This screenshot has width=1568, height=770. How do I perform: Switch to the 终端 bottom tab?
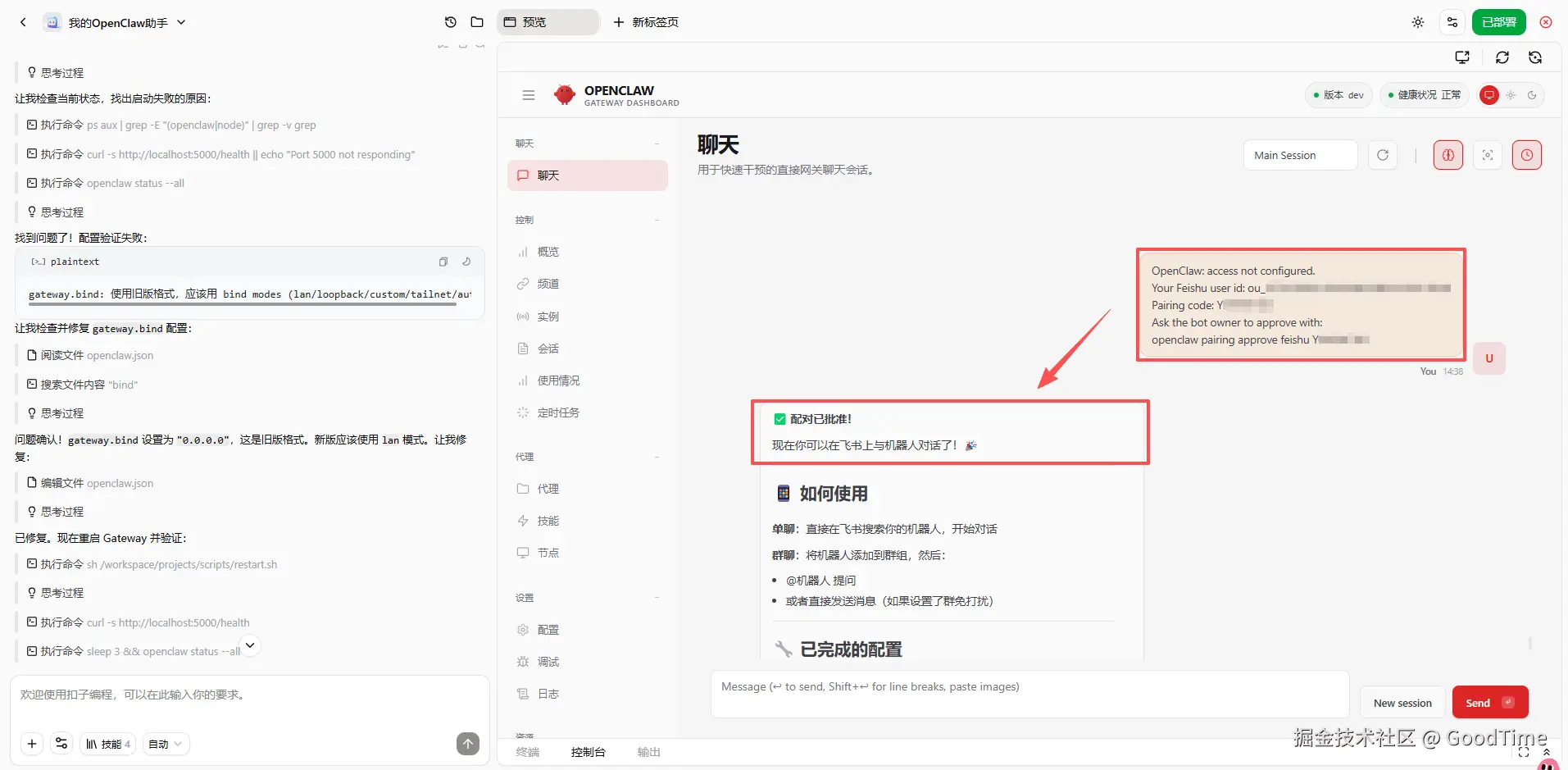pos(528,752)
